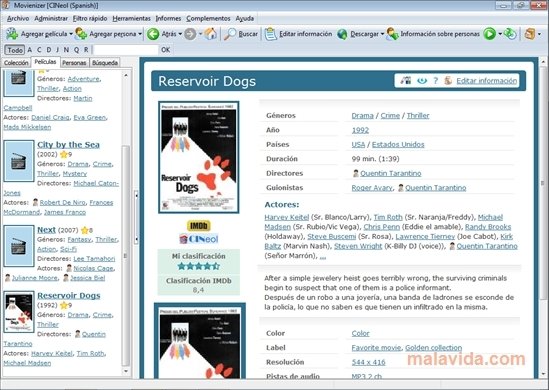Image resolution: width=549 pixels, height=390 pixels.
Task: Click the City by the Sea clapperboard thumbnail
Action: pos(19,161)
